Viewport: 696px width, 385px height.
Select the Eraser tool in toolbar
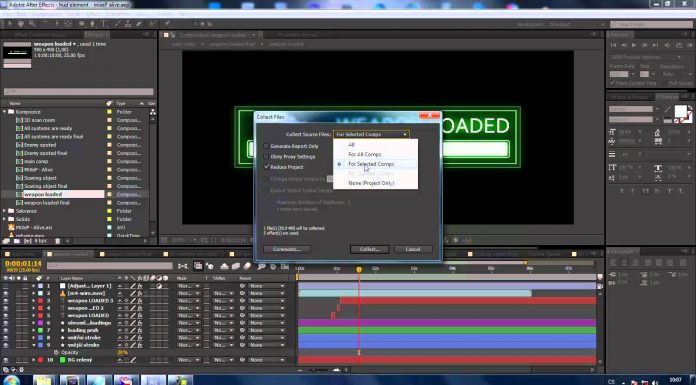(x=139, y=24)
